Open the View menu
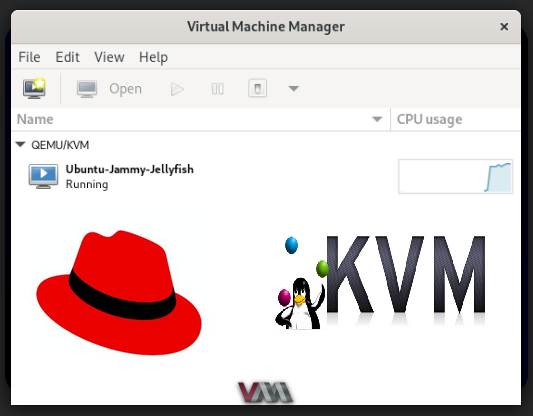The width and height of the screenshot is (533, 416). pos(109,57)
